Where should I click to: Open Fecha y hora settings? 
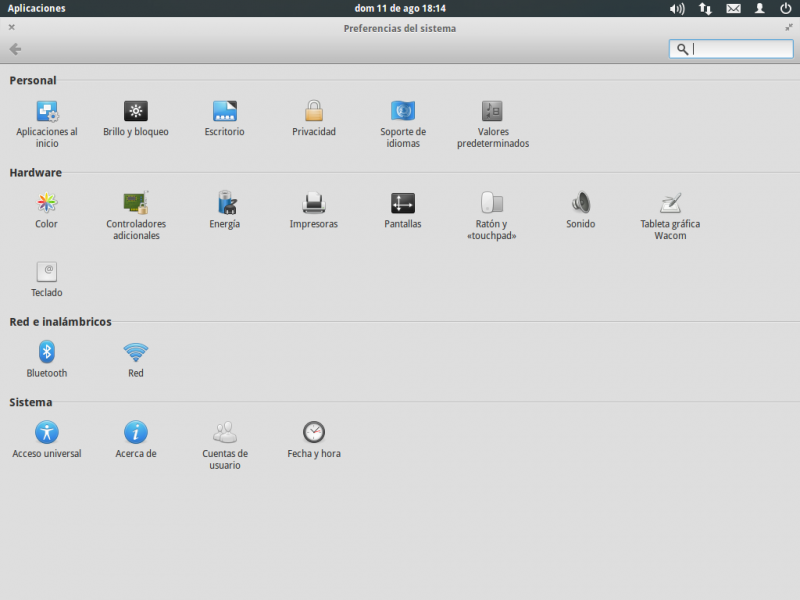pos(314,433)
